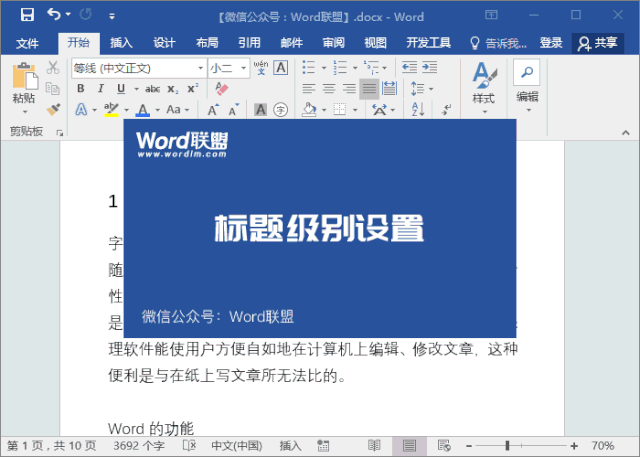Click the phonetic guide wén icon

[261, 68]
